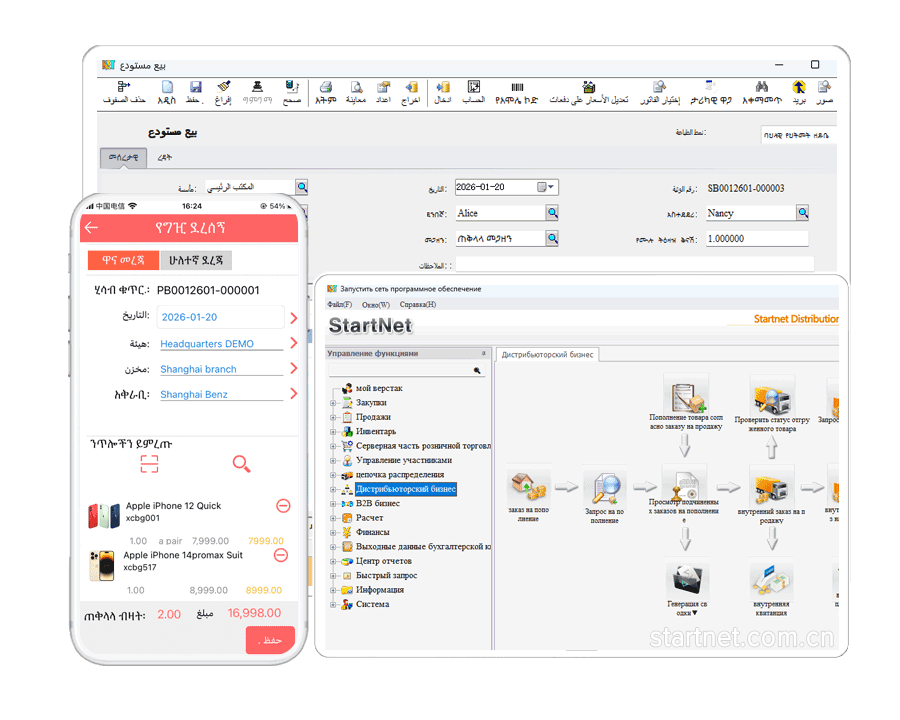Remove Apple iPhone 12 Quick with minus icon
This screenshot has width=900, height=720.
pyautogui.click(x=283, y=506)
